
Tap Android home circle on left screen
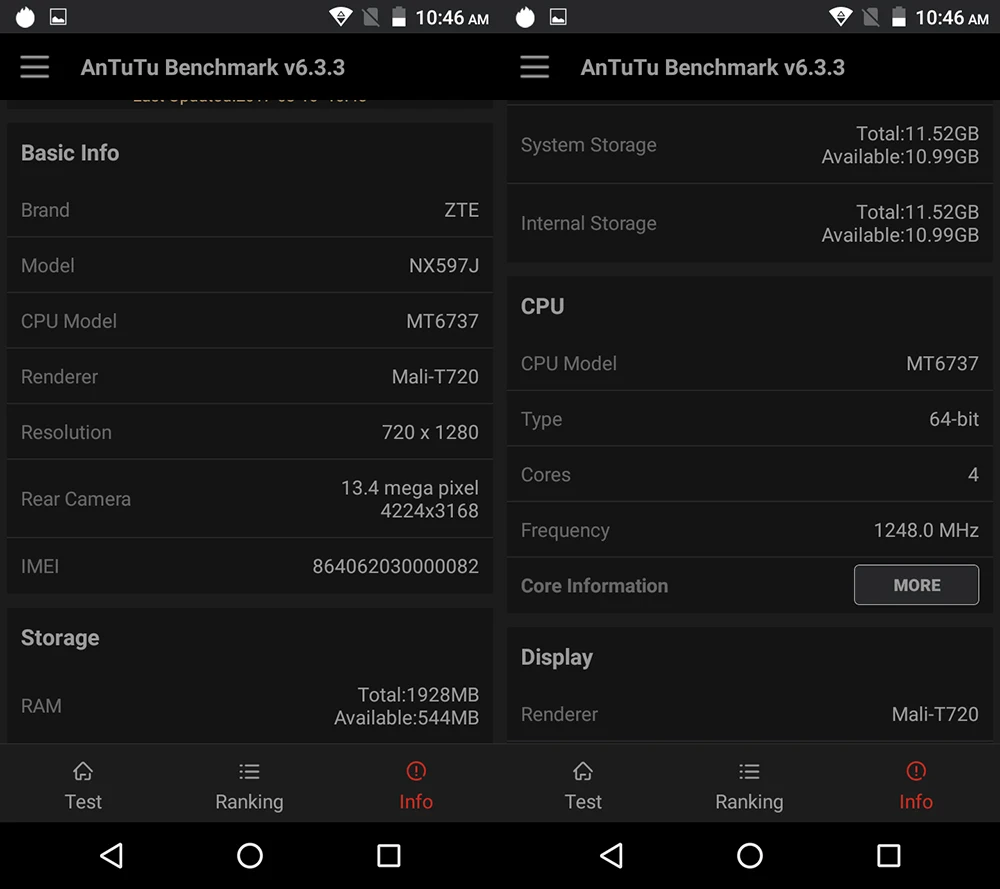tap(250, 855)
